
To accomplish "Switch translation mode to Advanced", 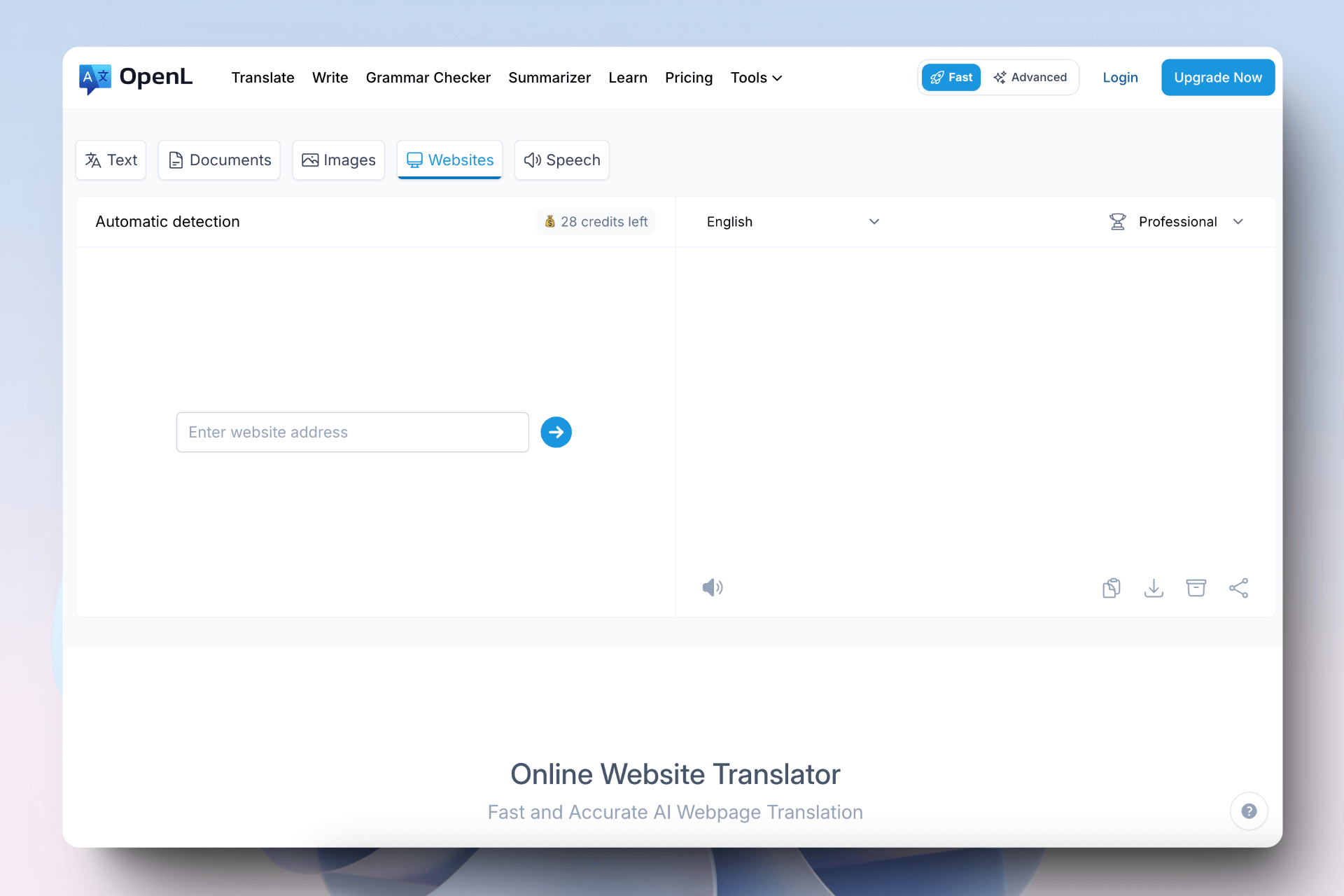I will (1030, 77).
